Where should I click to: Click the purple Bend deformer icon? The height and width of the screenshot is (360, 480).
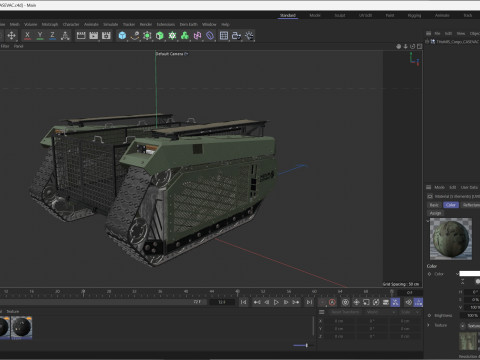coord(210,35)
